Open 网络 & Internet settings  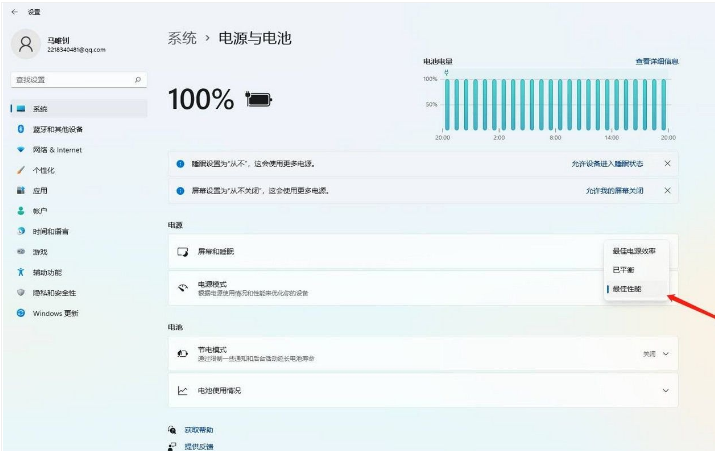[x=56, y=149]
